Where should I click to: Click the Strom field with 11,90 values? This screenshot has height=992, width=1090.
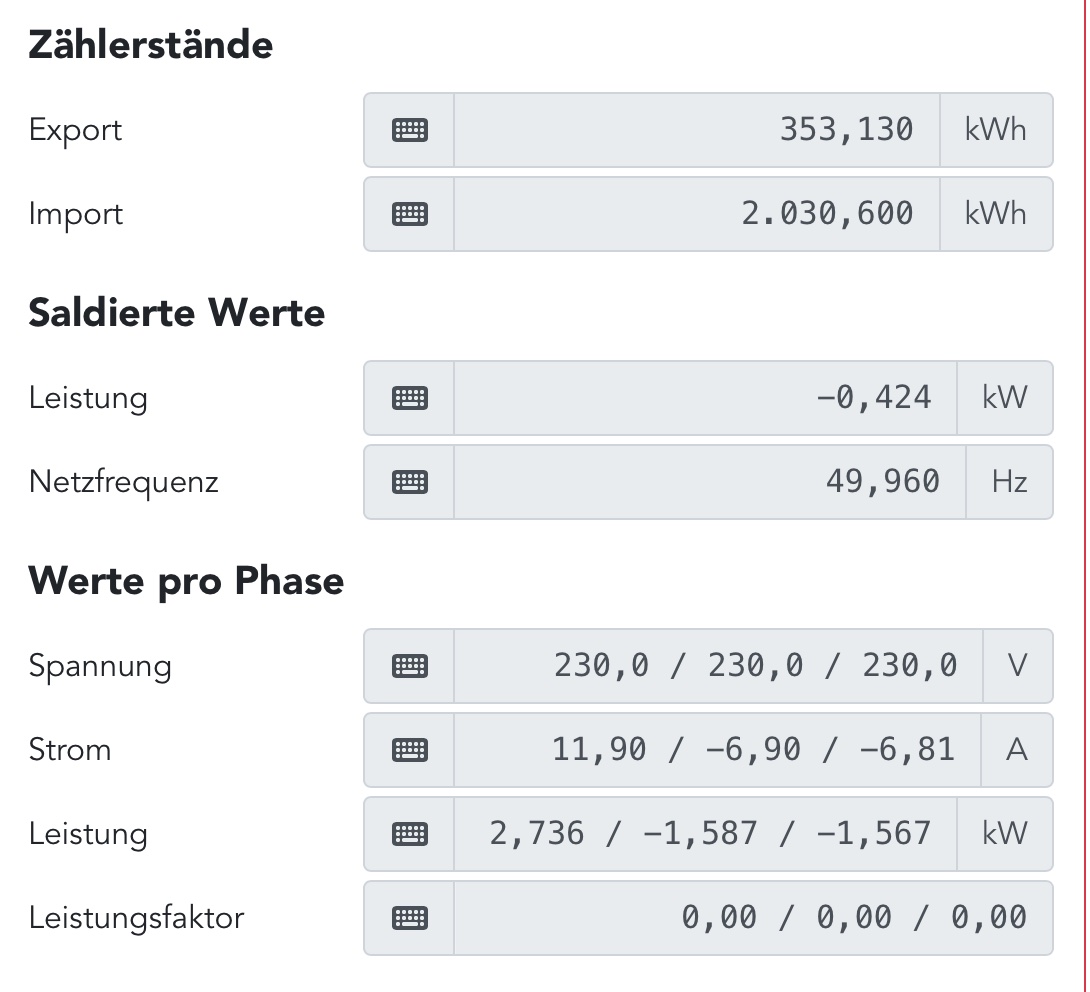tap(718, 750)
